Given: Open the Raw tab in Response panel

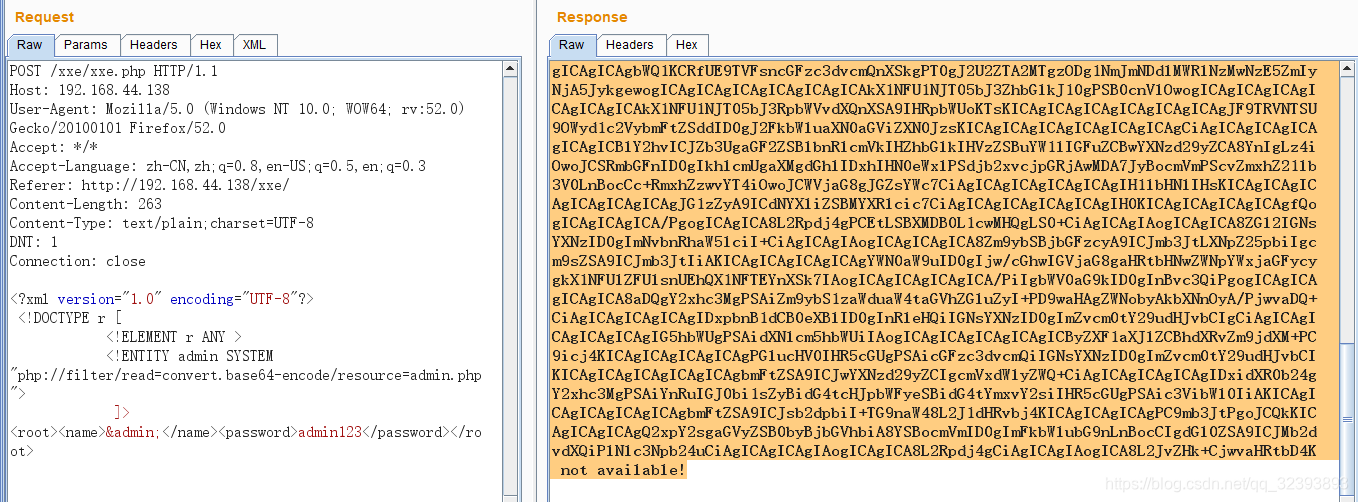Looking at the screenshot, I should 572,45.
